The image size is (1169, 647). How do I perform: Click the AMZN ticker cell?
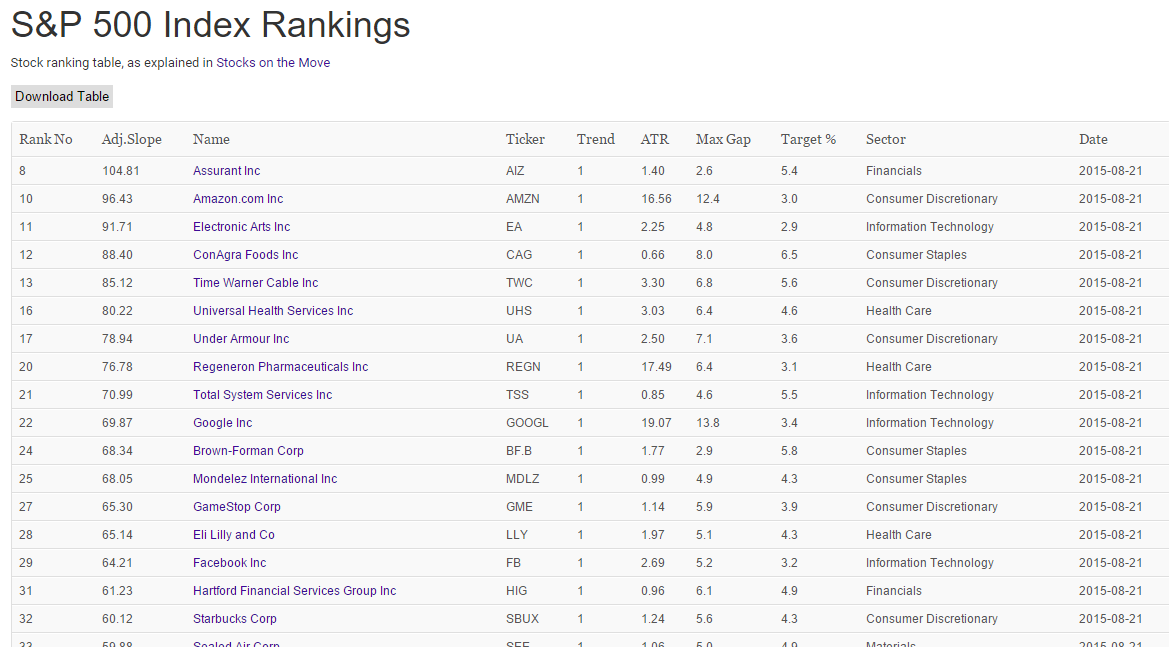click(523, 199)
